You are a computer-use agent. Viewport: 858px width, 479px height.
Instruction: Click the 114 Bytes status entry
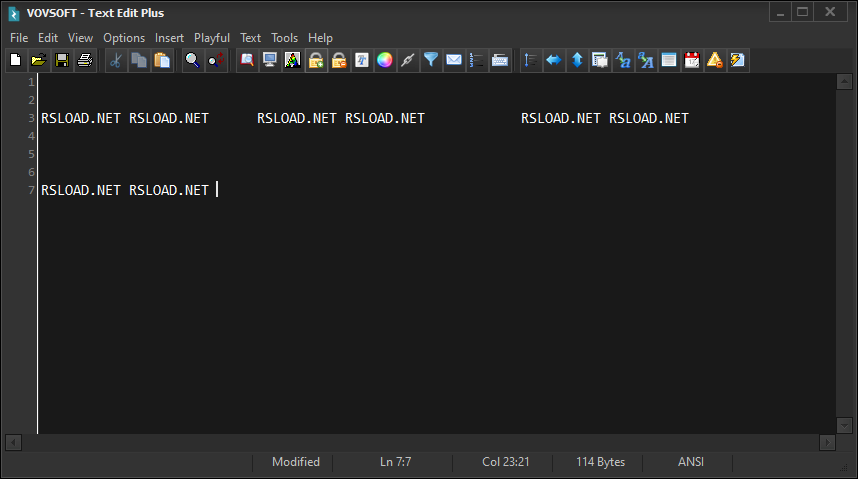[600, 462]
